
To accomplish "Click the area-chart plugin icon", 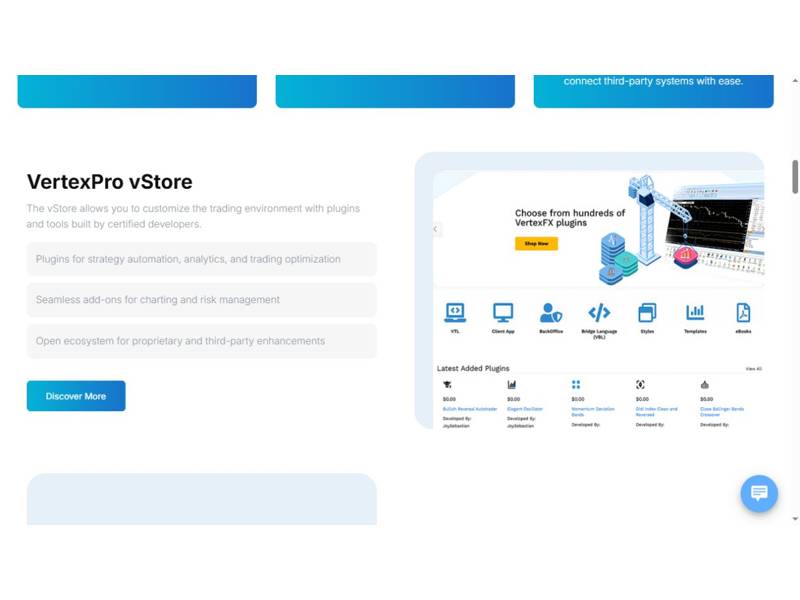I will click(x=512, y=385).
